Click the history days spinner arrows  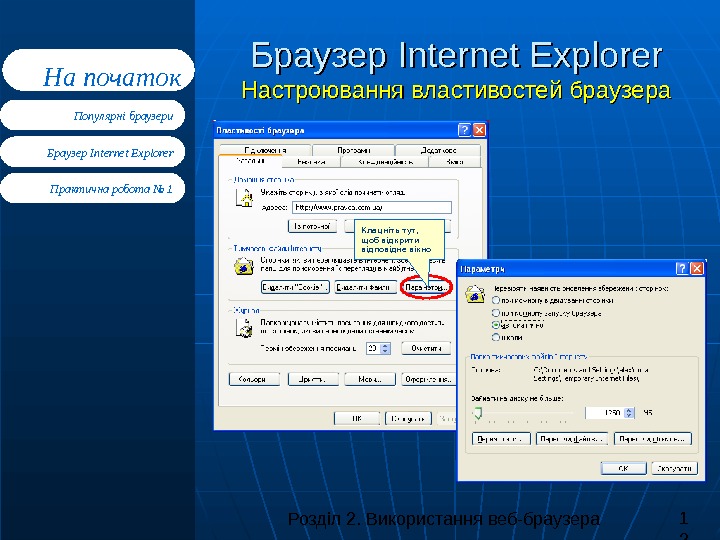(x=386, y=349)
